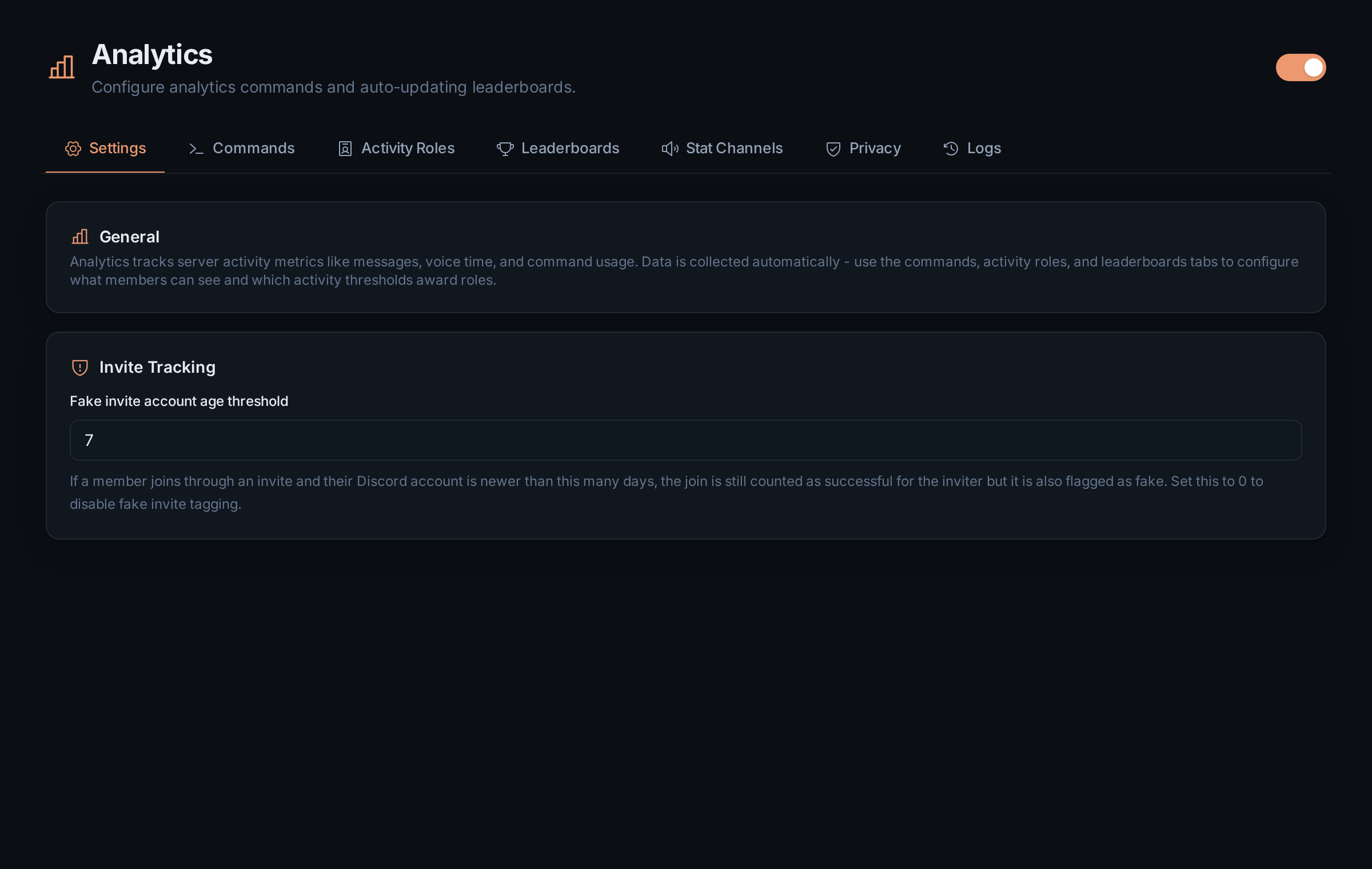Viewport: 1372px width, 869px height.
Task: Click the shield alert icon by Invite Tracking
Action: coord(80,368)
